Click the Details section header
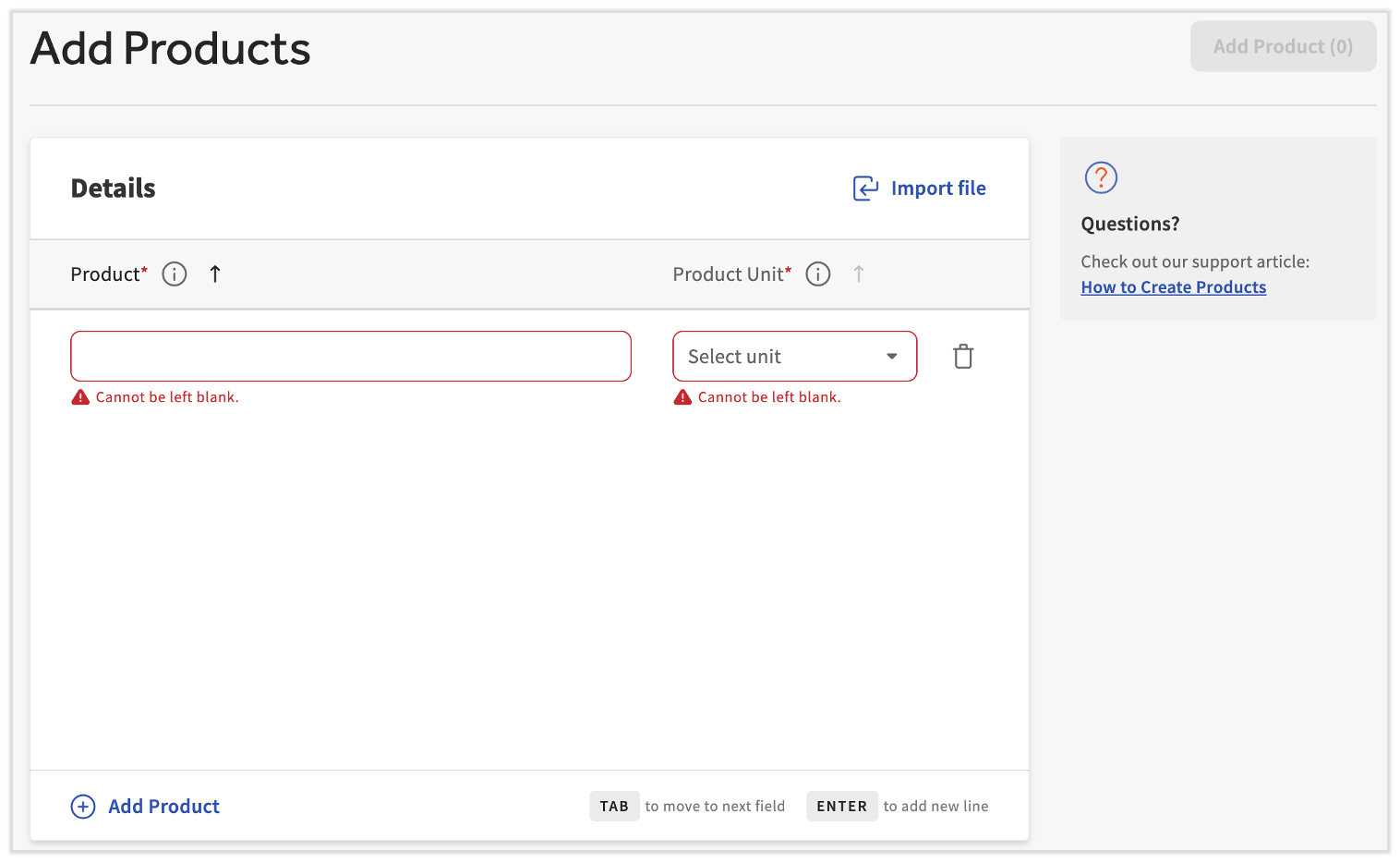The height and width of the screenshot is (863, 1400). pos(112,188)
